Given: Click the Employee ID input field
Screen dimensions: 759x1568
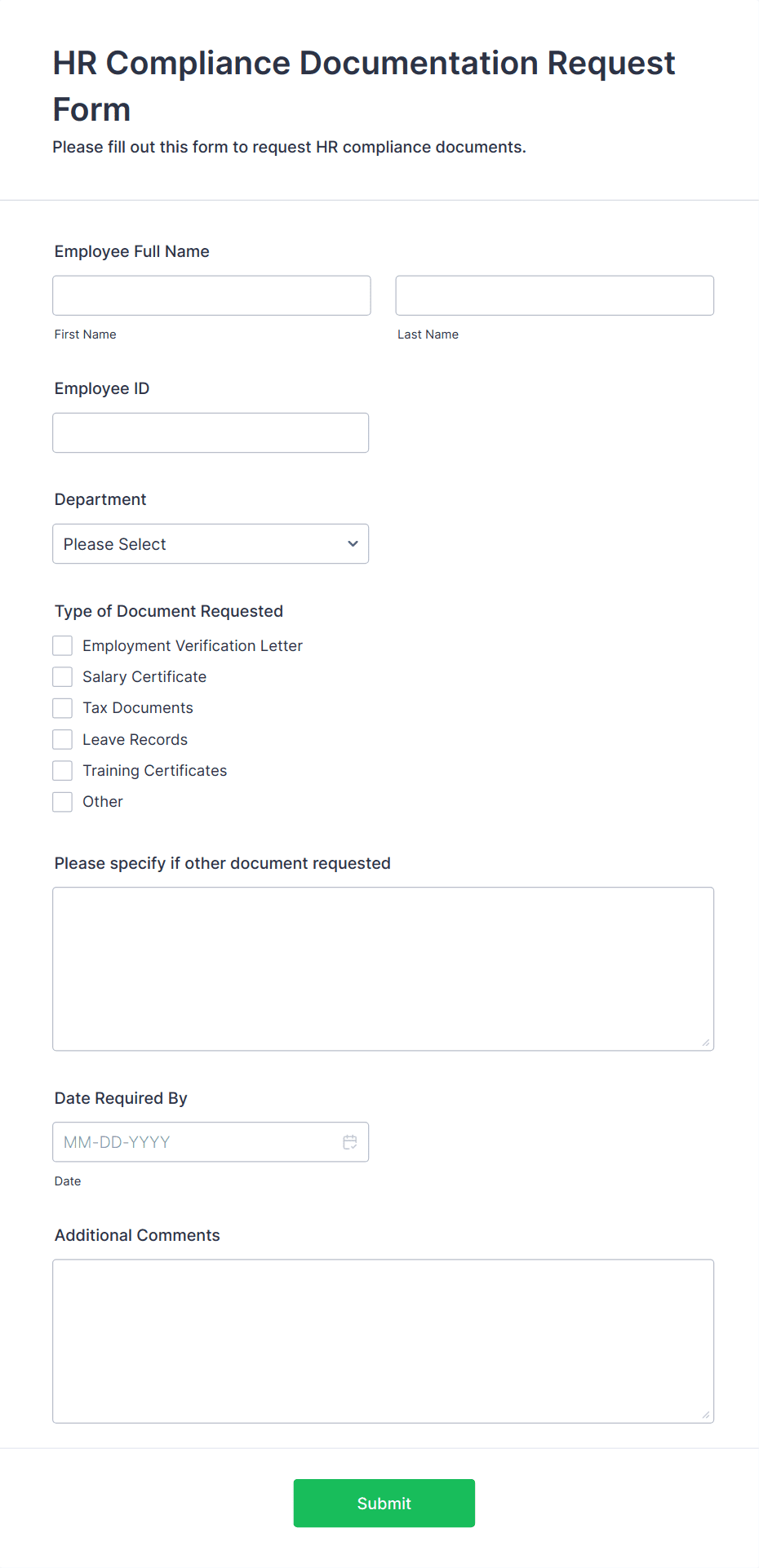Looking at the screenshot, I should click(211, 432).
